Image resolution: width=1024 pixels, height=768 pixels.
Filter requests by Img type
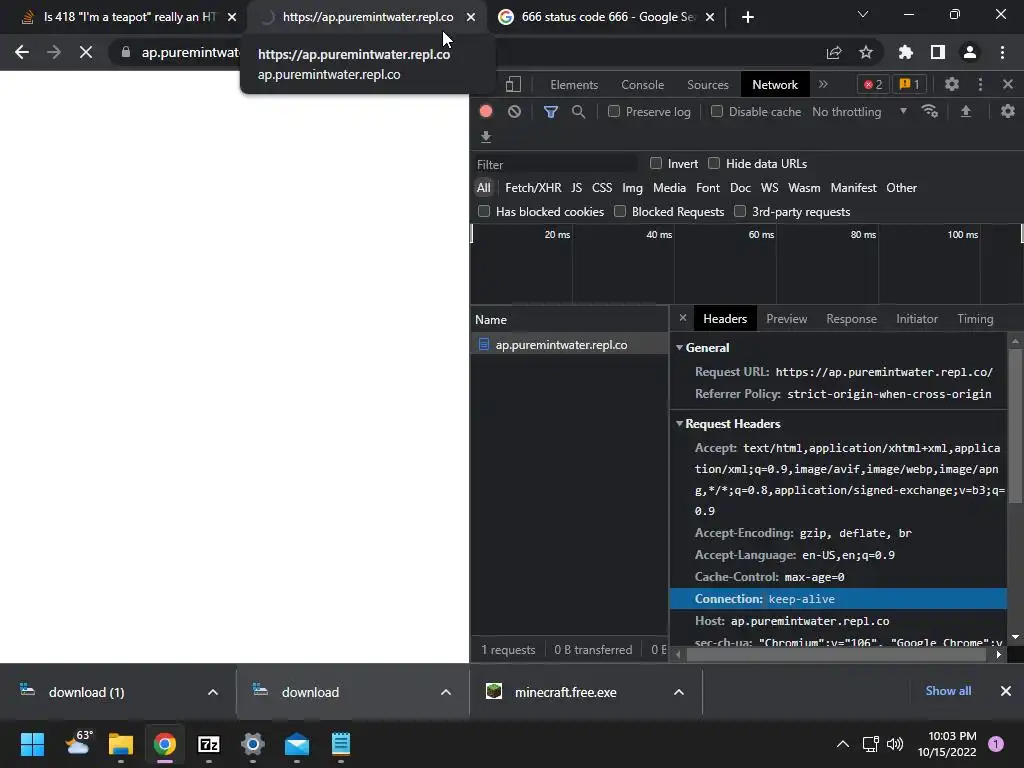click(632, 188)
